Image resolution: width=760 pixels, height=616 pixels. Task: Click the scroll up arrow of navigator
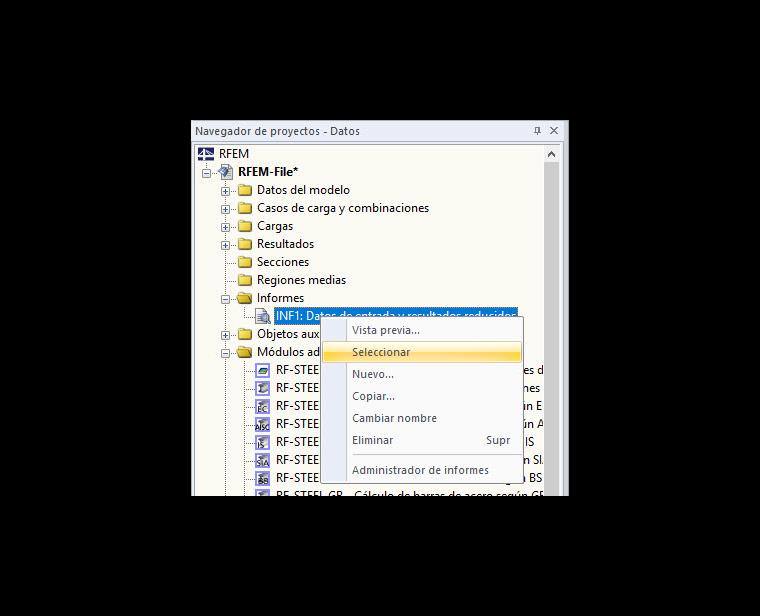(x=551, y=155)
